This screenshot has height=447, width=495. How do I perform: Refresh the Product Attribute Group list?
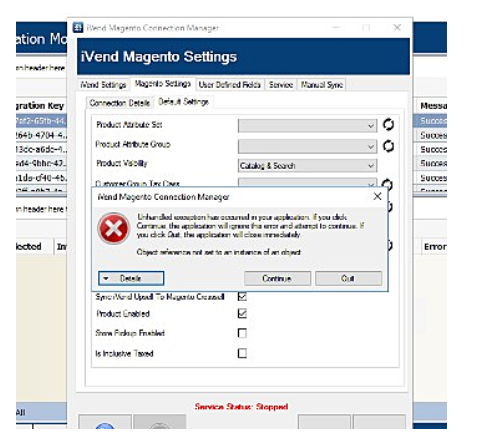click(388, 146)
